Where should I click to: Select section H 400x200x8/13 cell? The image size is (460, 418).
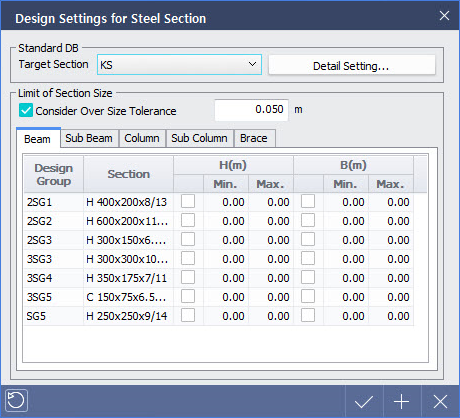(x=128, y=202)
